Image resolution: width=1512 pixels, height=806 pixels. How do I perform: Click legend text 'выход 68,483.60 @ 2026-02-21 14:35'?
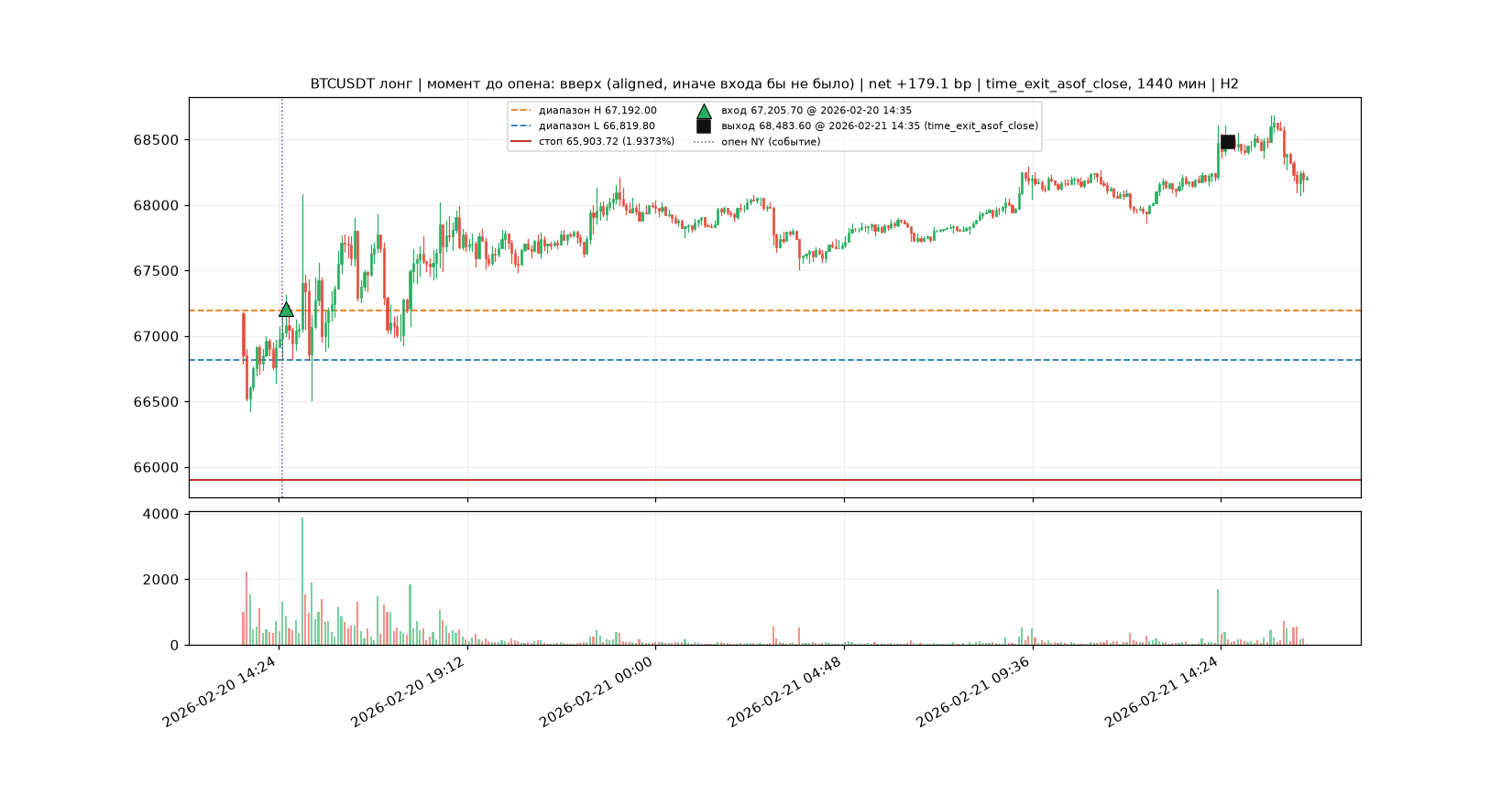(821, 126)
